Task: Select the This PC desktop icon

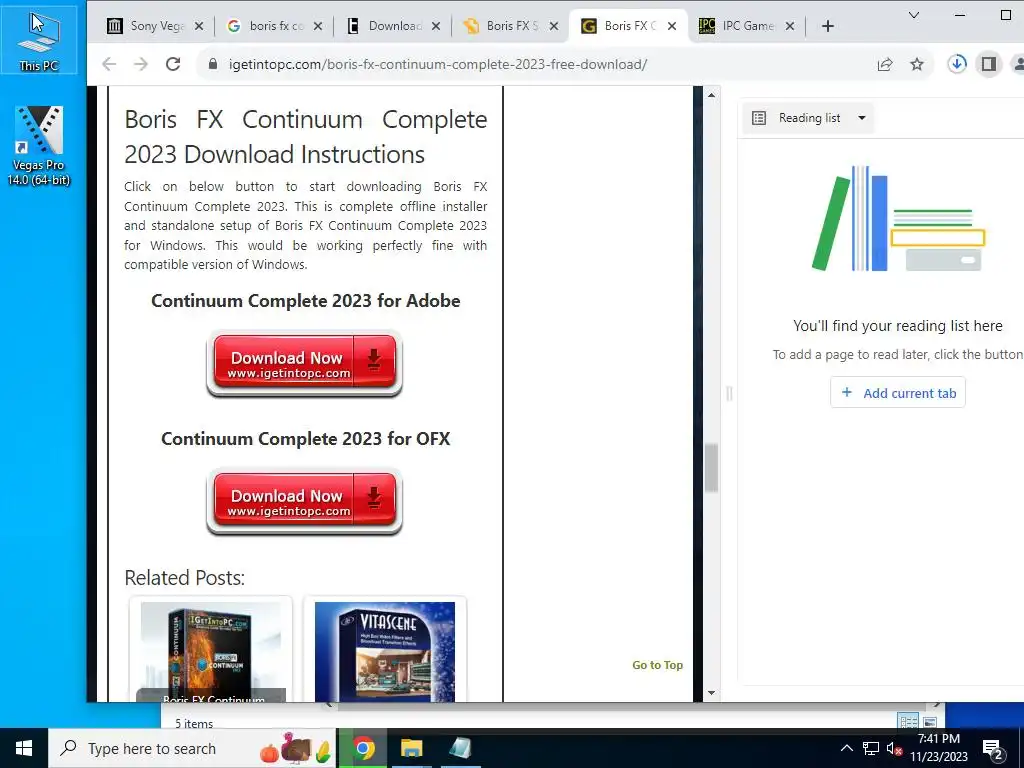Action: tap(39, 40)
